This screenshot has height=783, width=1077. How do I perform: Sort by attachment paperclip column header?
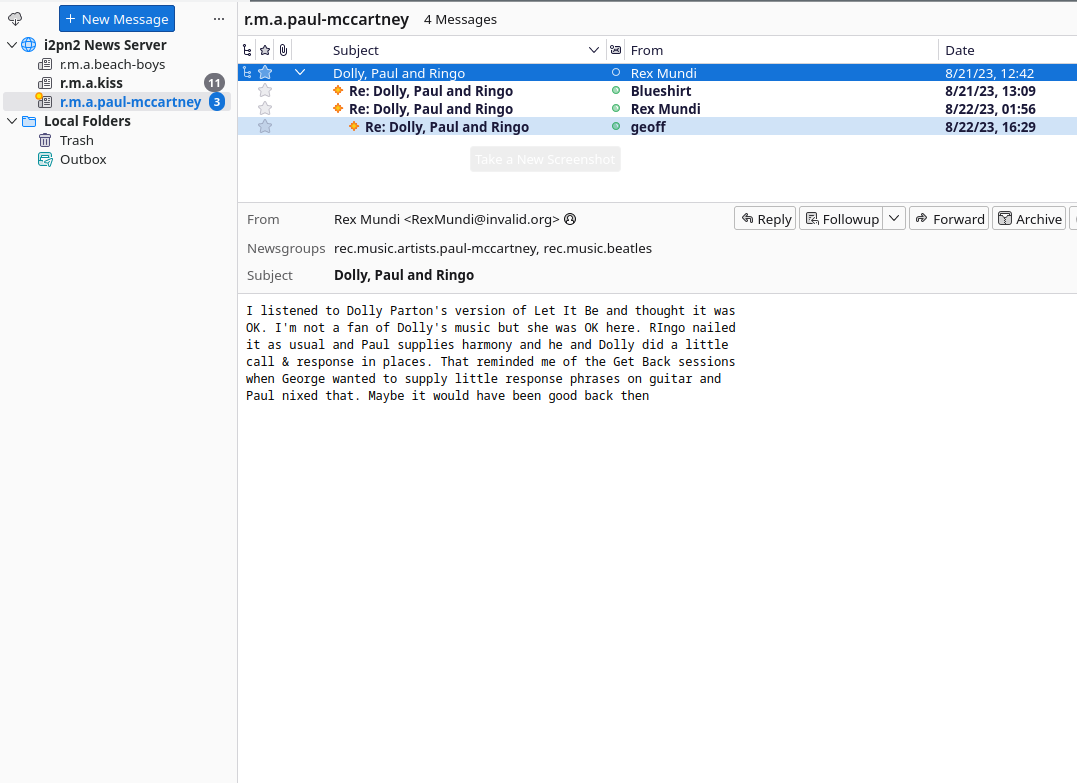[283, 50]
